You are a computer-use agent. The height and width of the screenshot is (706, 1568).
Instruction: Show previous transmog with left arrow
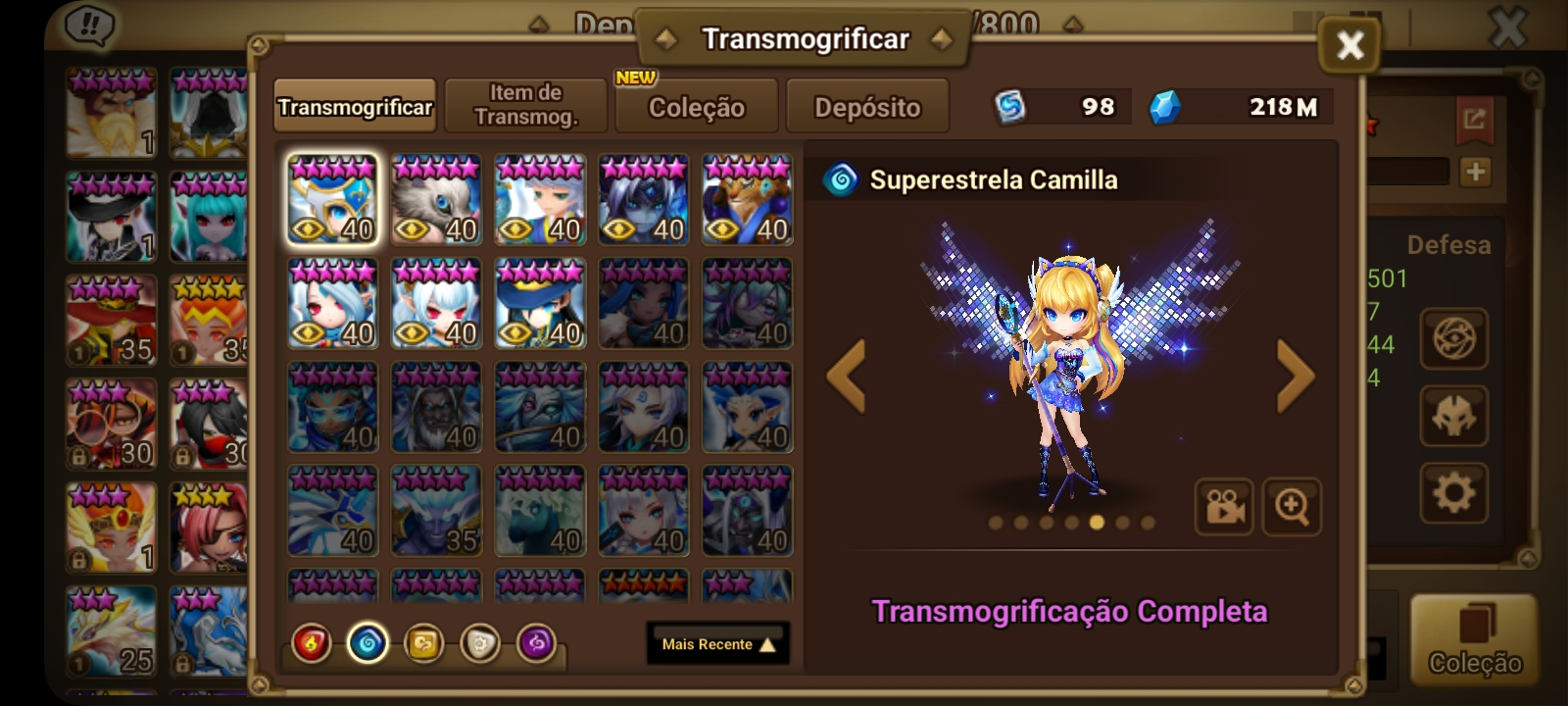pyautogui.click(x=847, y=376)
